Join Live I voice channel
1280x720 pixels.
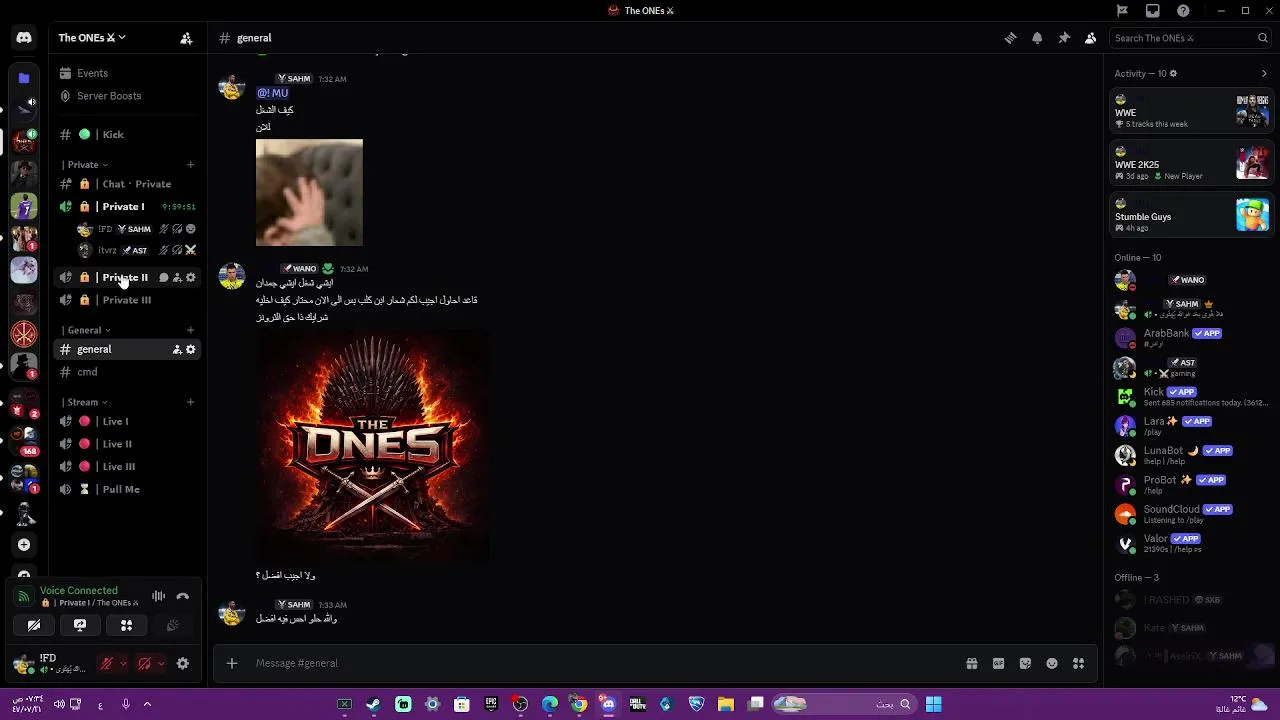[x=128, y=421]
